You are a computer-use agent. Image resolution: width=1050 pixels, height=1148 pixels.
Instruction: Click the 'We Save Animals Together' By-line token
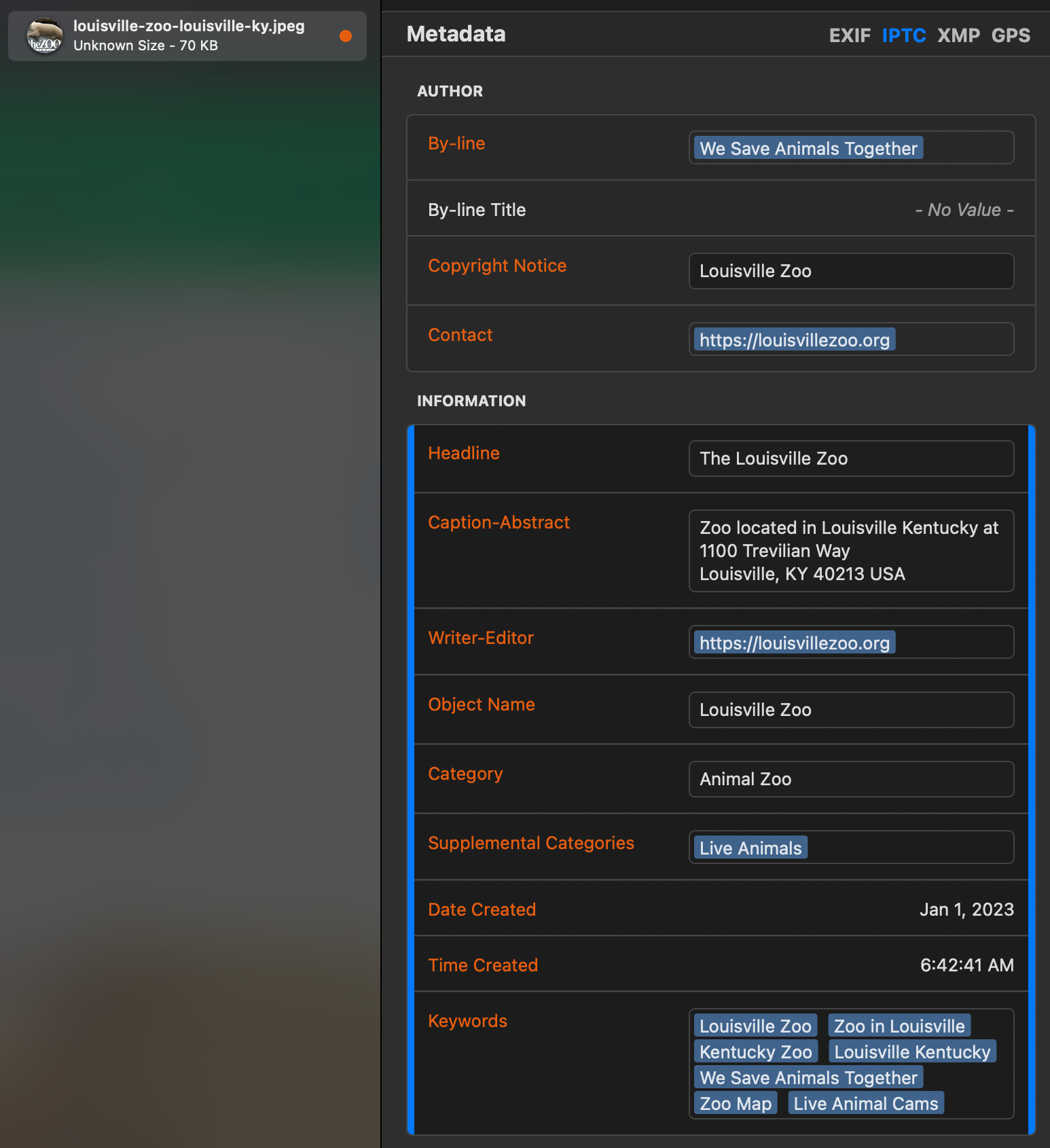pyautogui.click(x=808, y=148)
